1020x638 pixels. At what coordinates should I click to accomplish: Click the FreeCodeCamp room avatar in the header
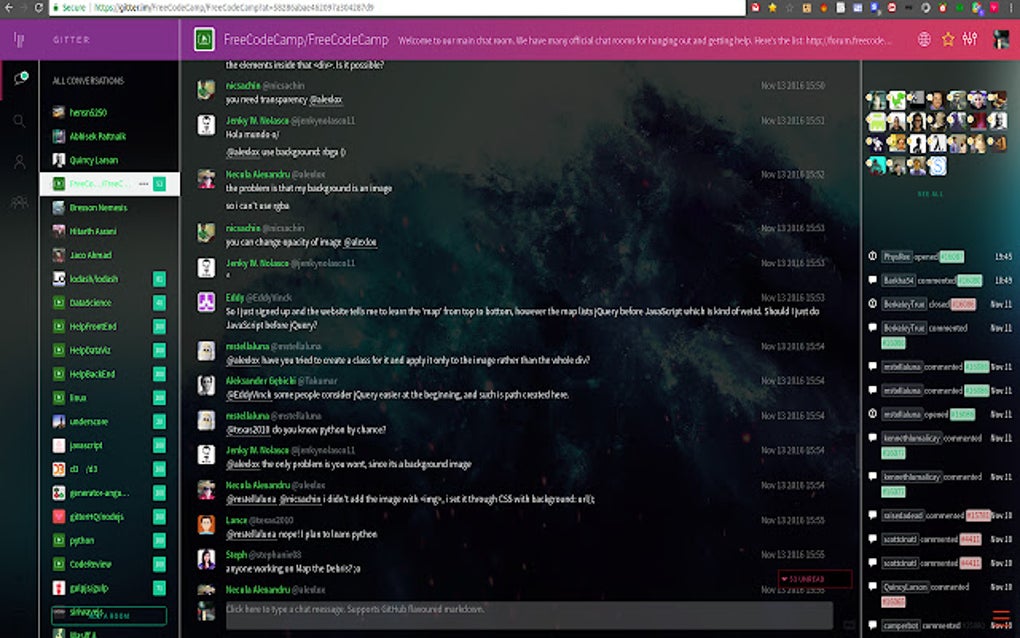tap(206, 40)
